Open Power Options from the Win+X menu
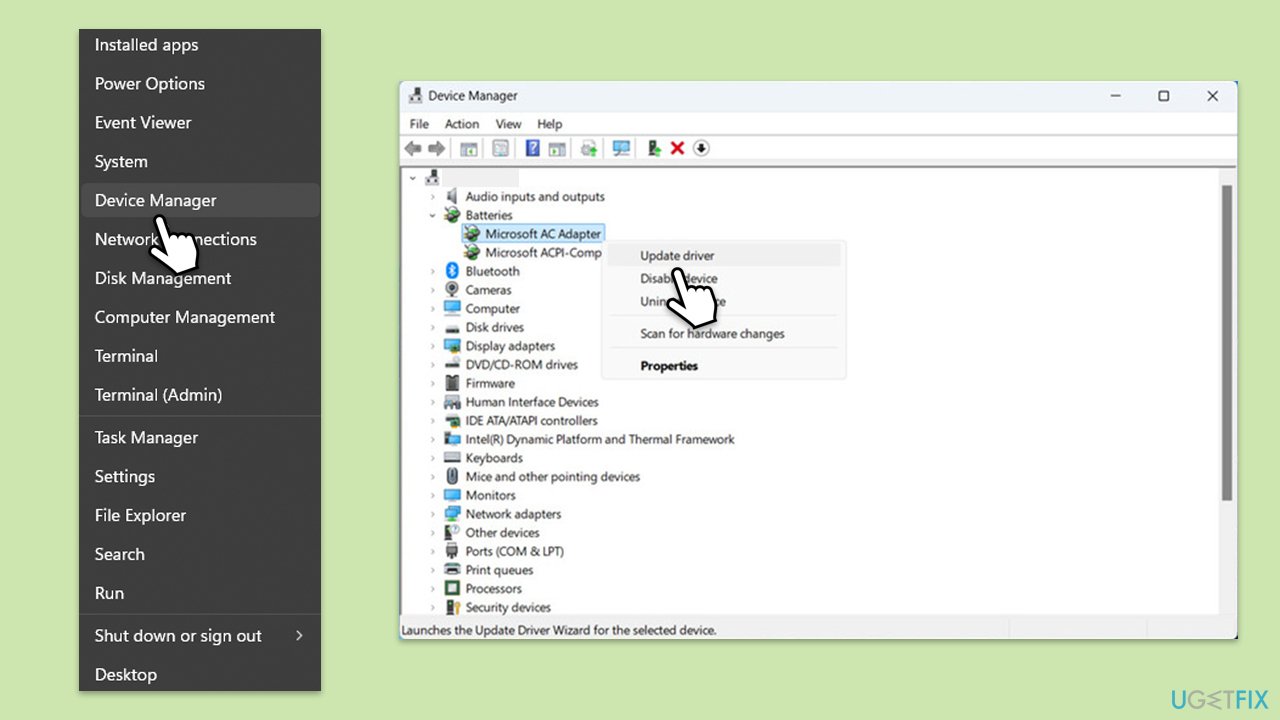 pyautogui.click(x=200, y=84)
